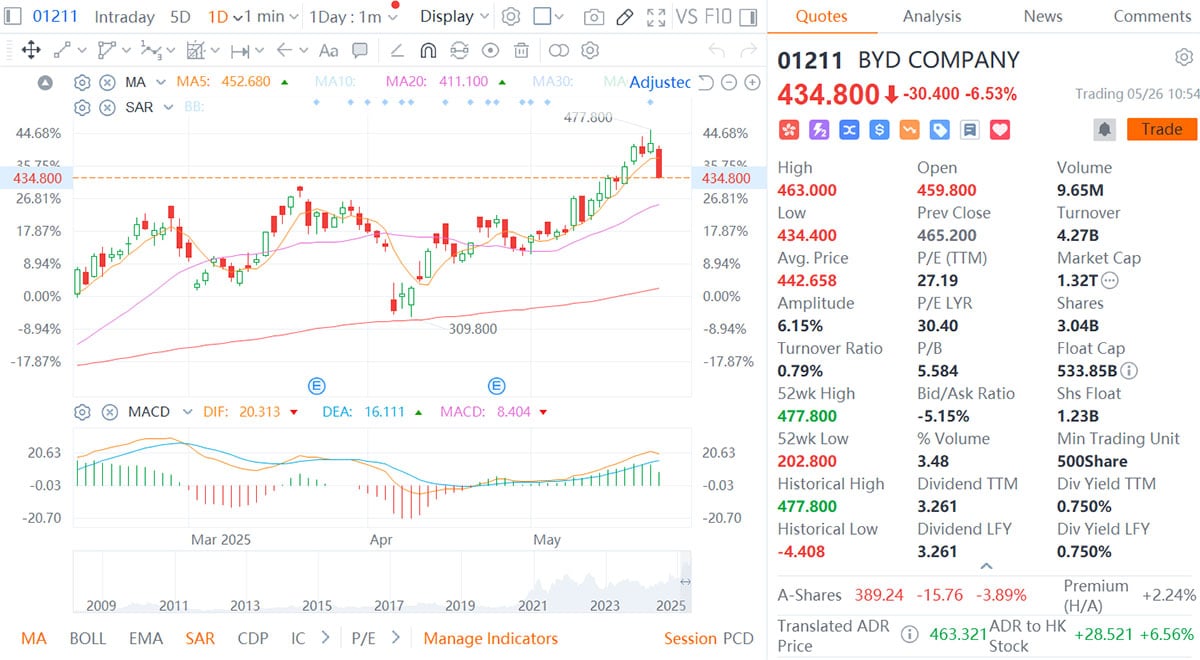Select the text annotation Aa tool
Image resolution: width=1200 pixels, height=660 pixels.
(x=328, y=50)
